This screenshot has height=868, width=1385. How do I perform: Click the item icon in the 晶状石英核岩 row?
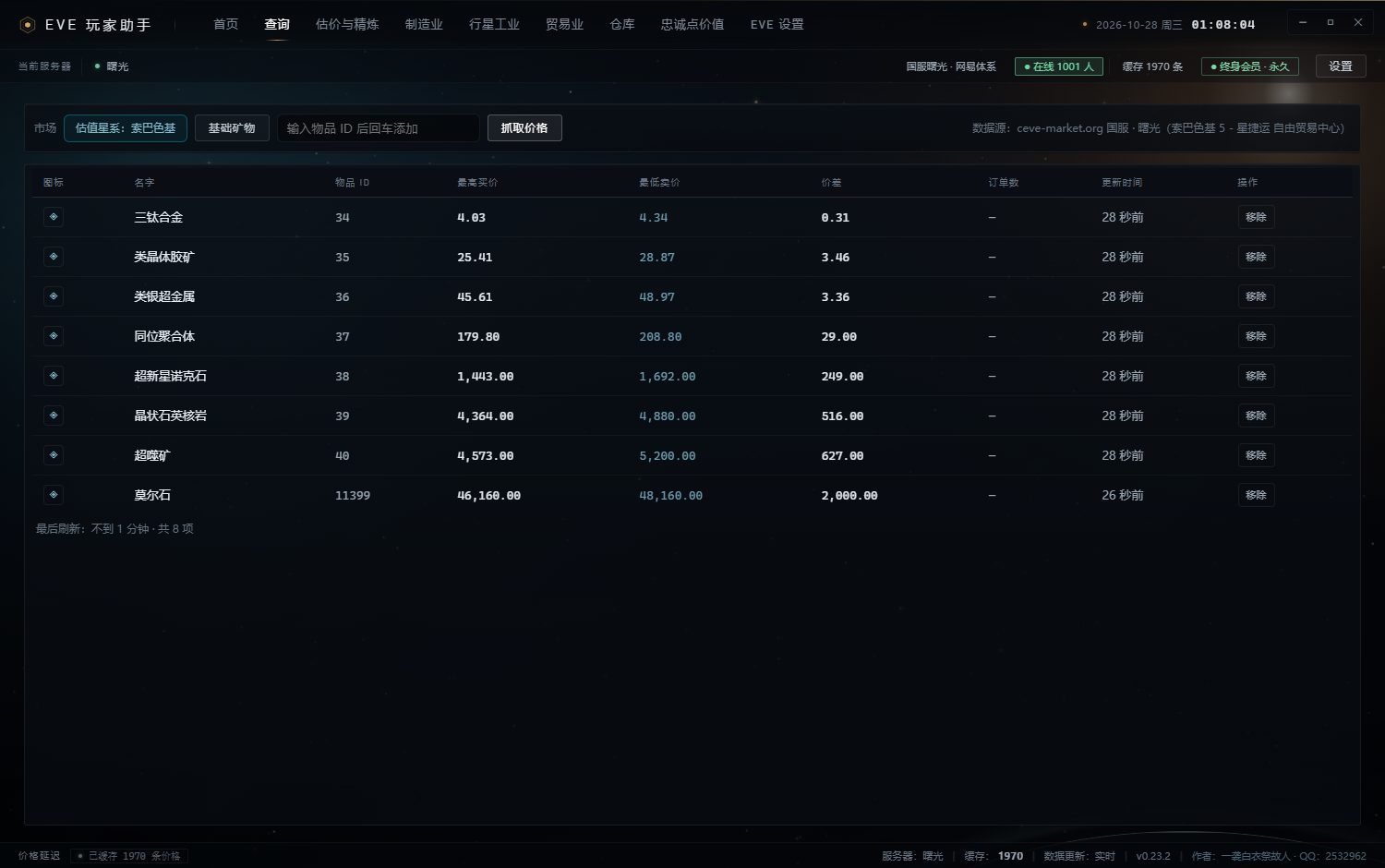tap(54, 416)
